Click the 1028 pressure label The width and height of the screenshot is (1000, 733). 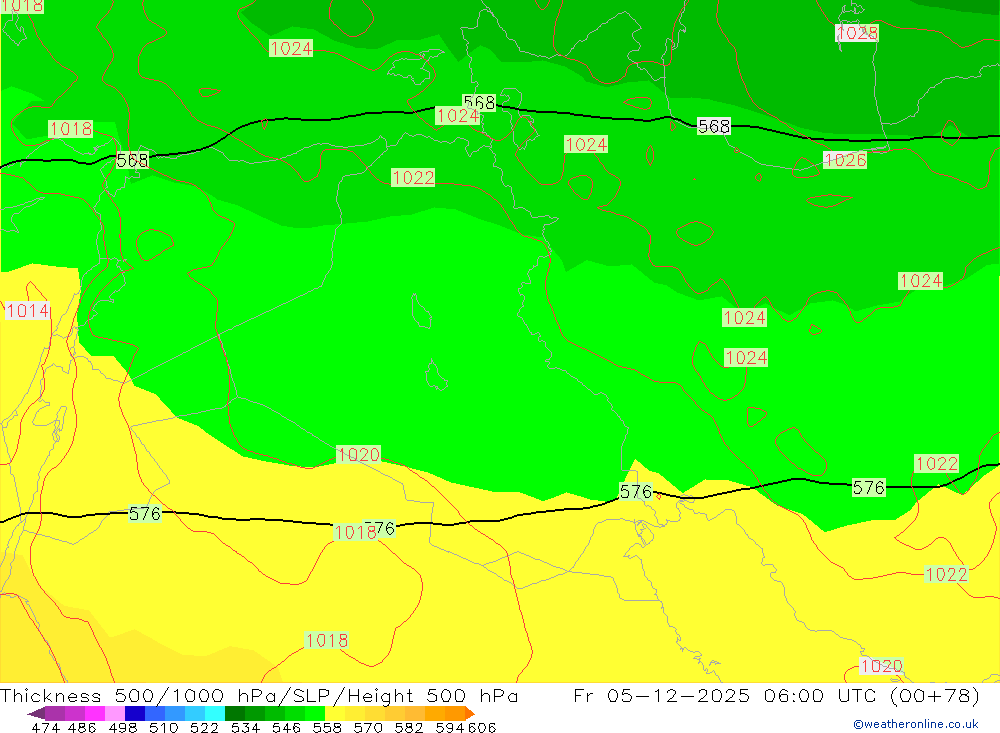(857, 33)
